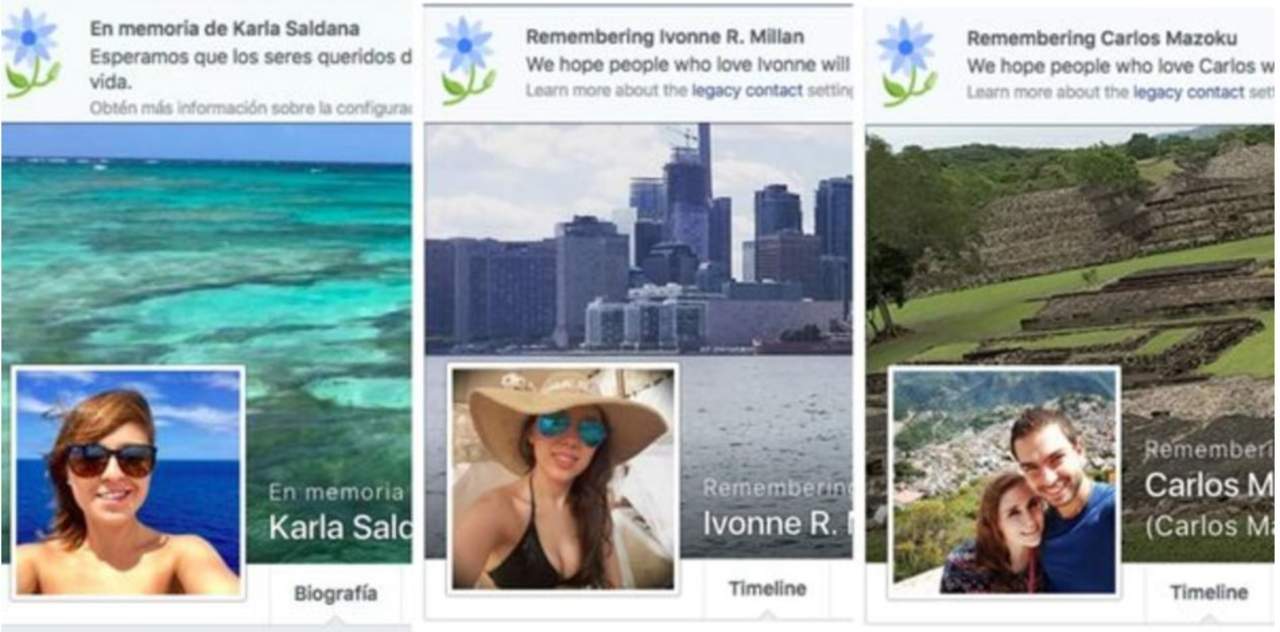Click the memorial flower icon beside Carlos Mazoku

[x=907, y=60]
